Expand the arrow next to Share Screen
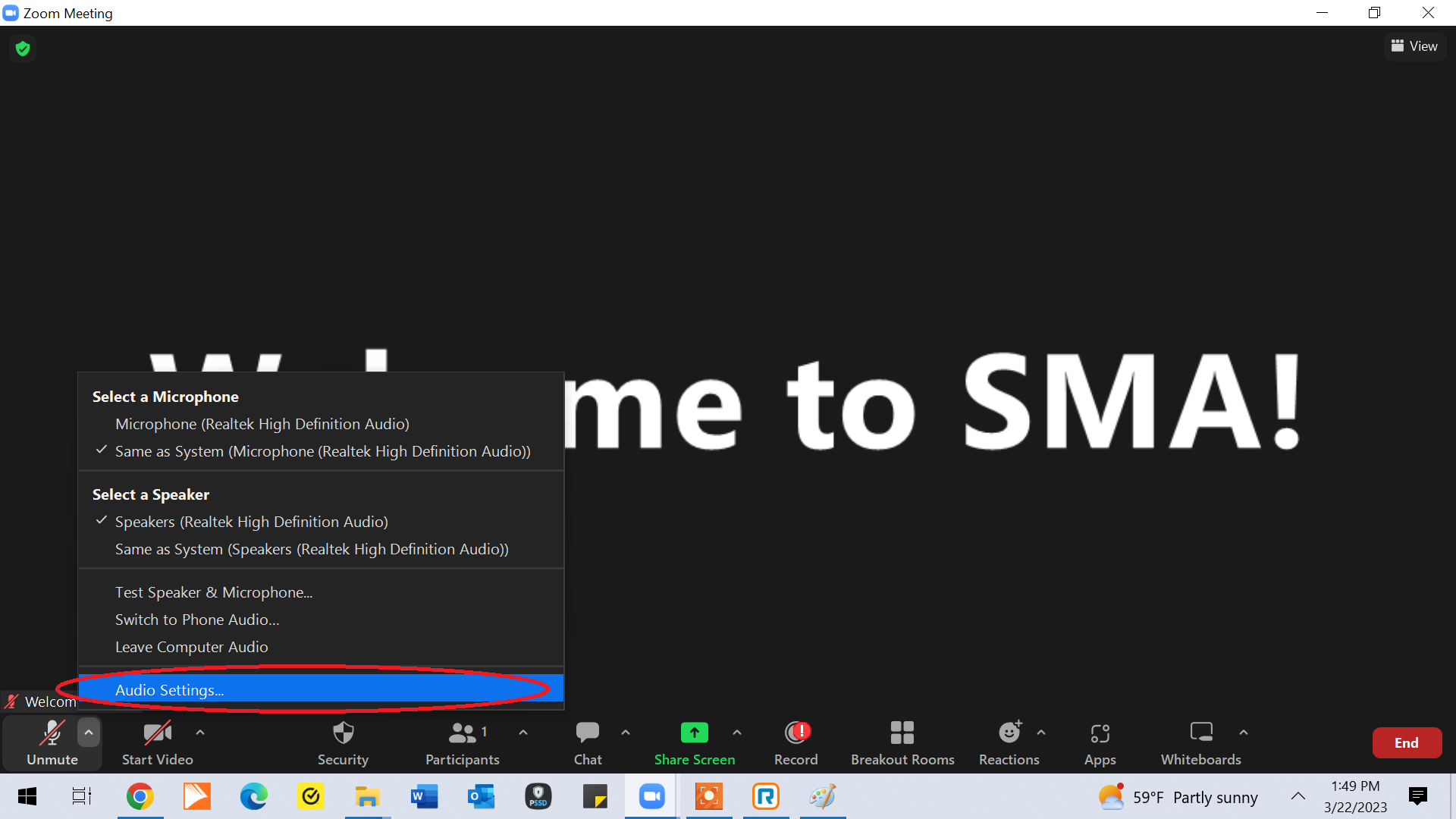1456x819 pixels. (737, 733)
